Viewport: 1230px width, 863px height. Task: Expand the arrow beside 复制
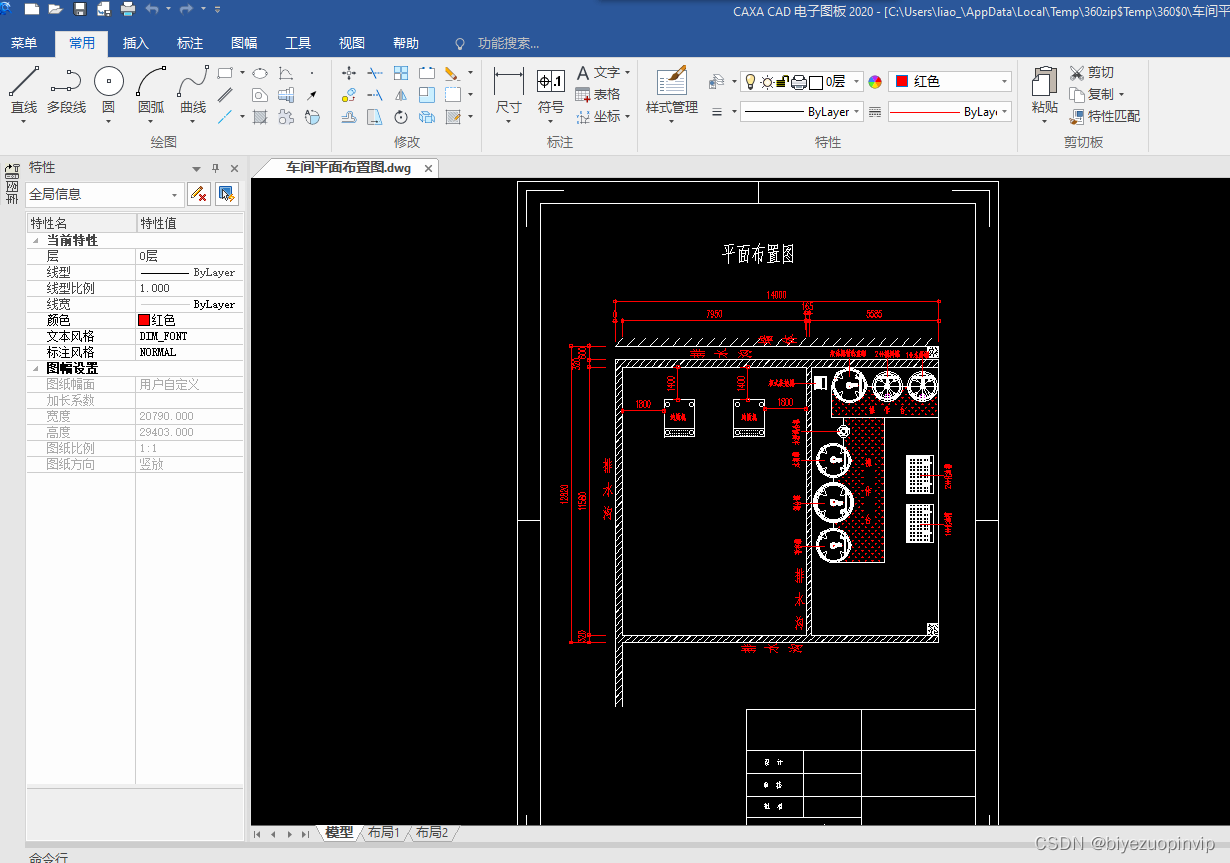pos(1121,95)
